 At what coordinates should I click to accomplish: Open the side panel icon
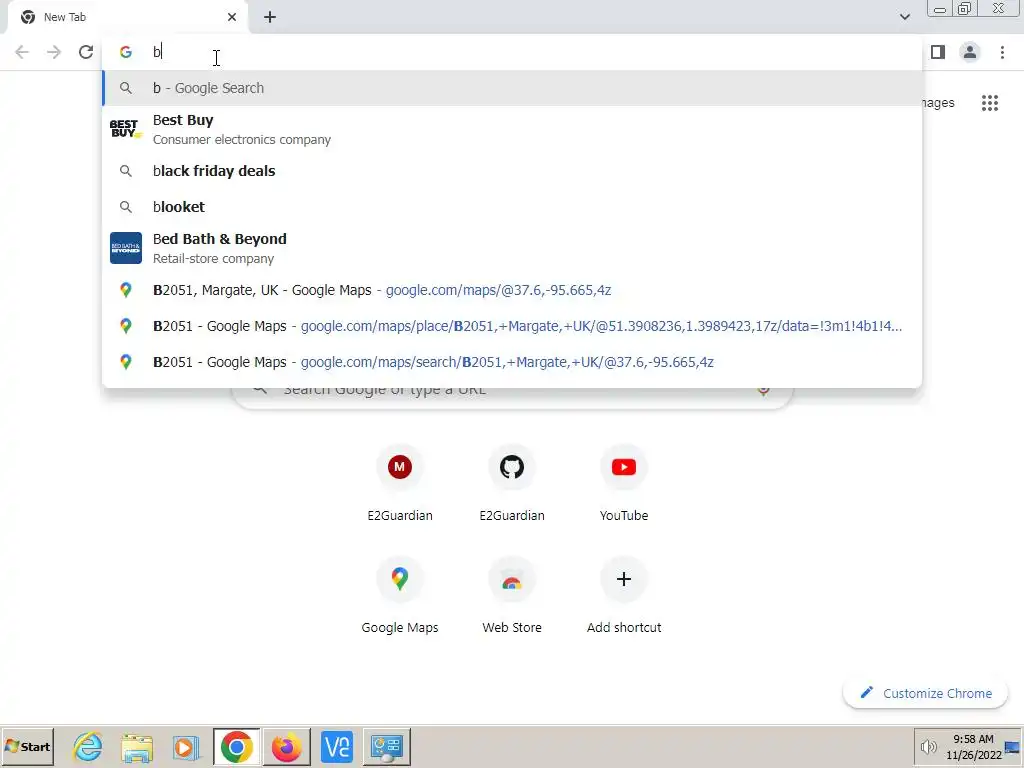tap(938, 52)
